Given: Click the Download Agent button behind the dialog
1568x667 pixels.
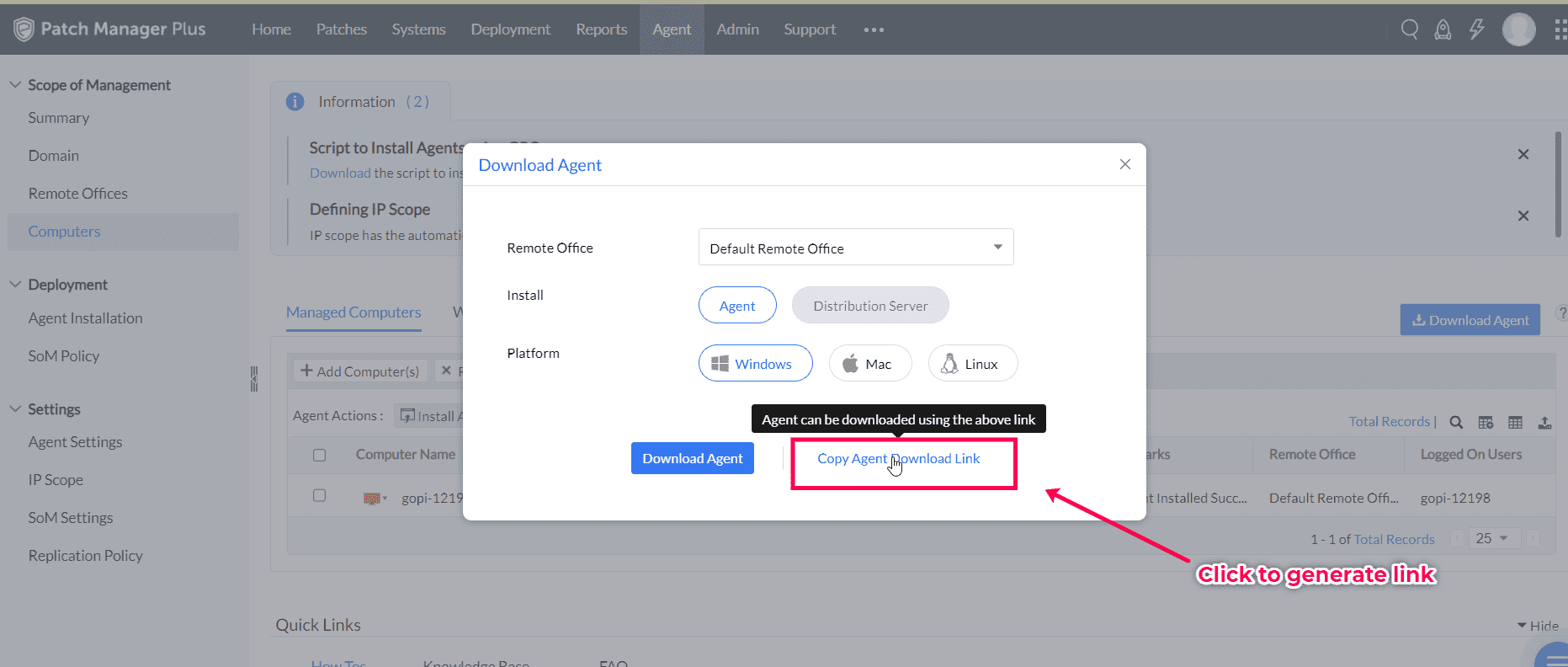Looking at the screenshot, I should 1470,320.
